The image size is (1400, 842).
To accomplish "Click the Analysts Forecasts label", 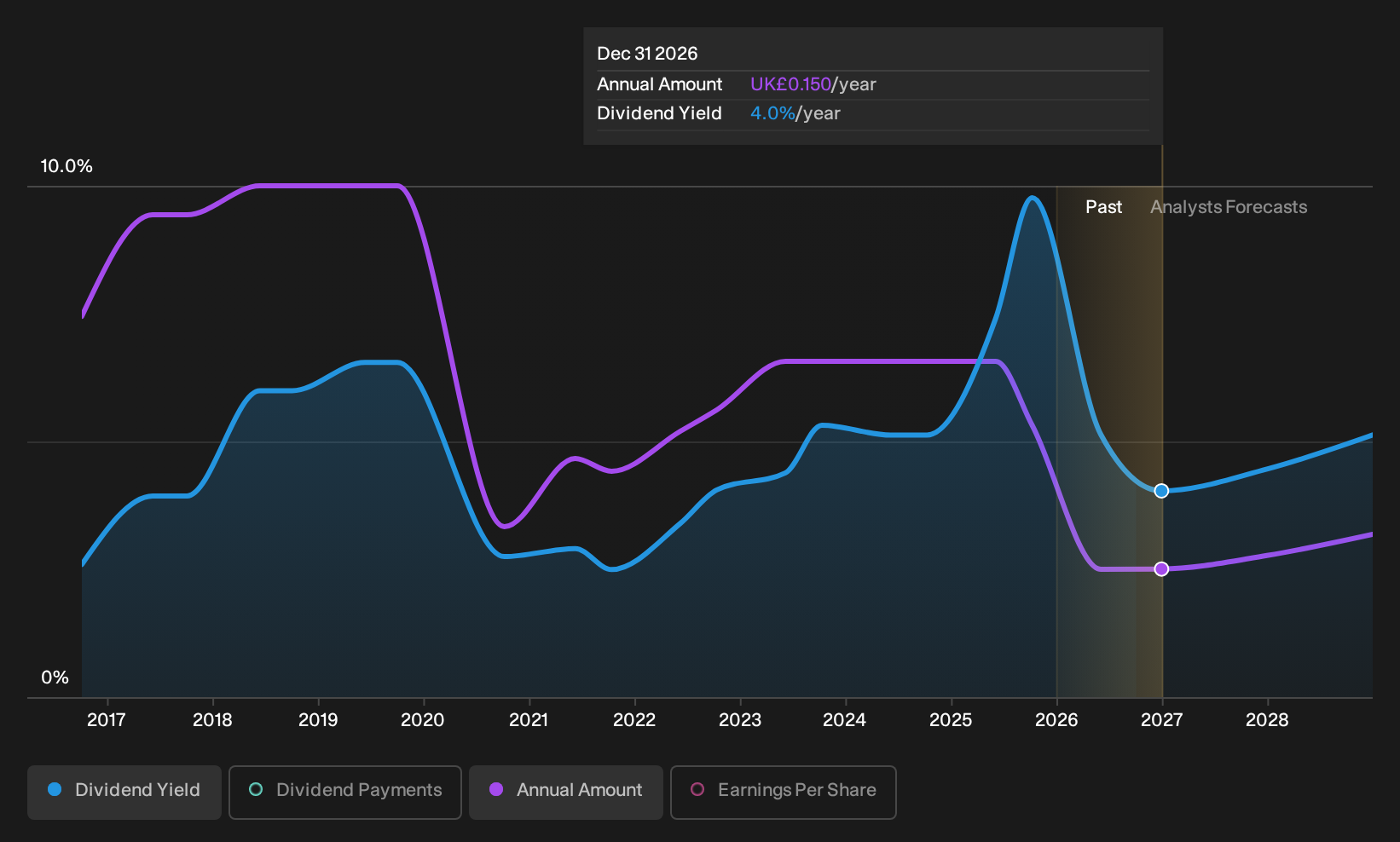I will pos(1229,207).
